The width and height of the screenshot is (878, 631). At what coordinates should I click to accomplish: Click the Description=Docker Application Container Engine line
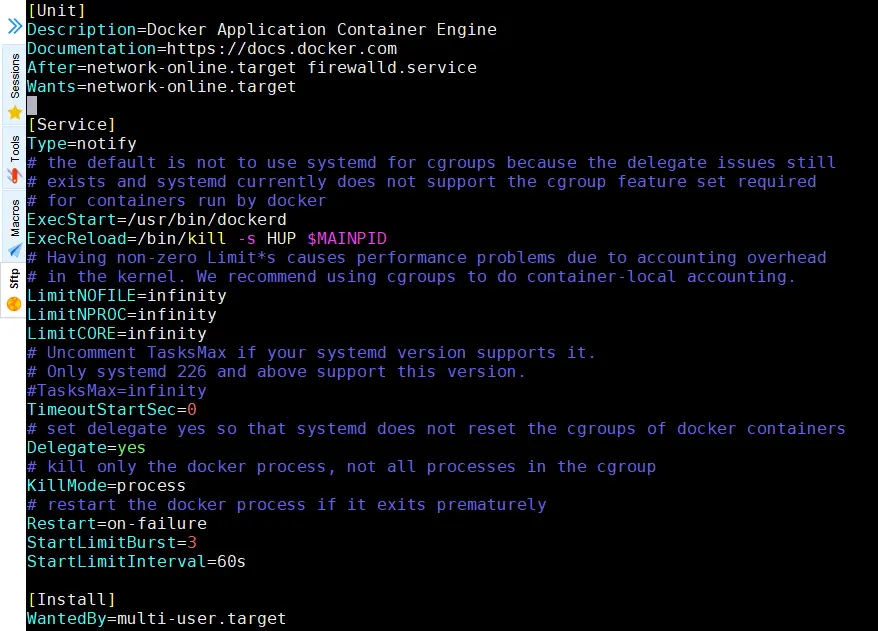click(x=262, y=30)
